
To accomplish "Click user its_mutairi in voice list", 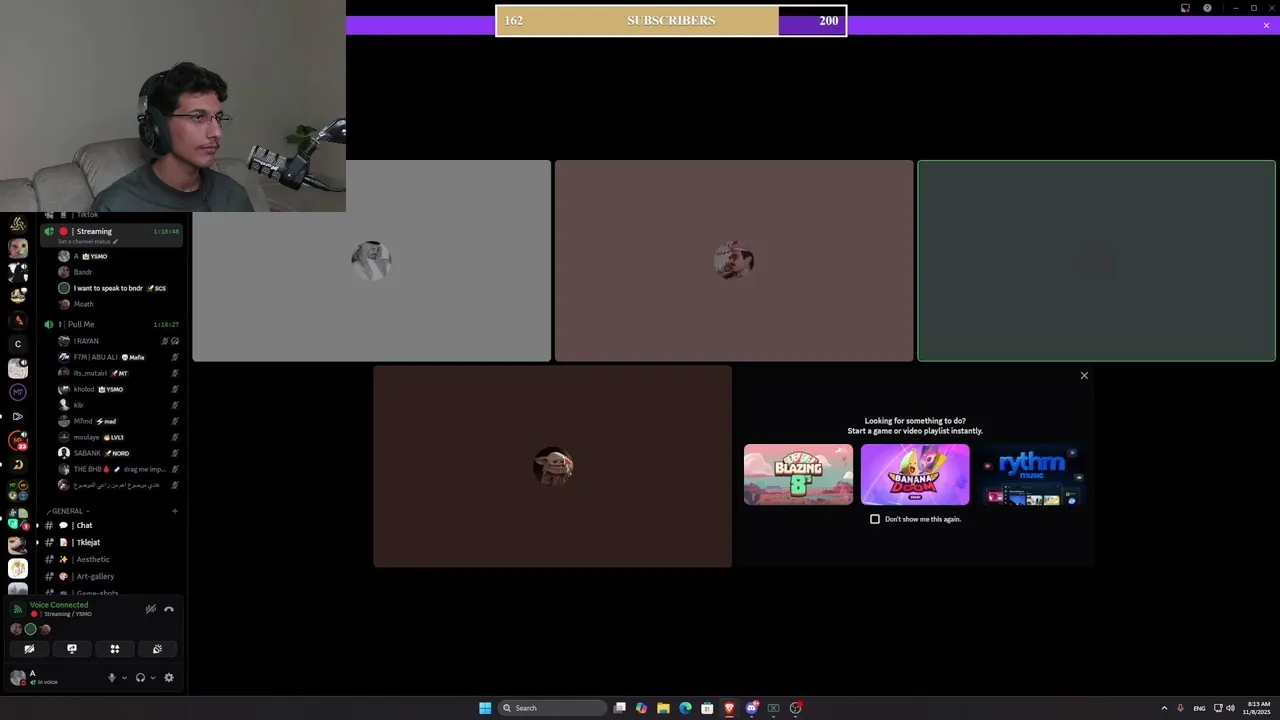I will pyautogui.click(x=118, y=373).
